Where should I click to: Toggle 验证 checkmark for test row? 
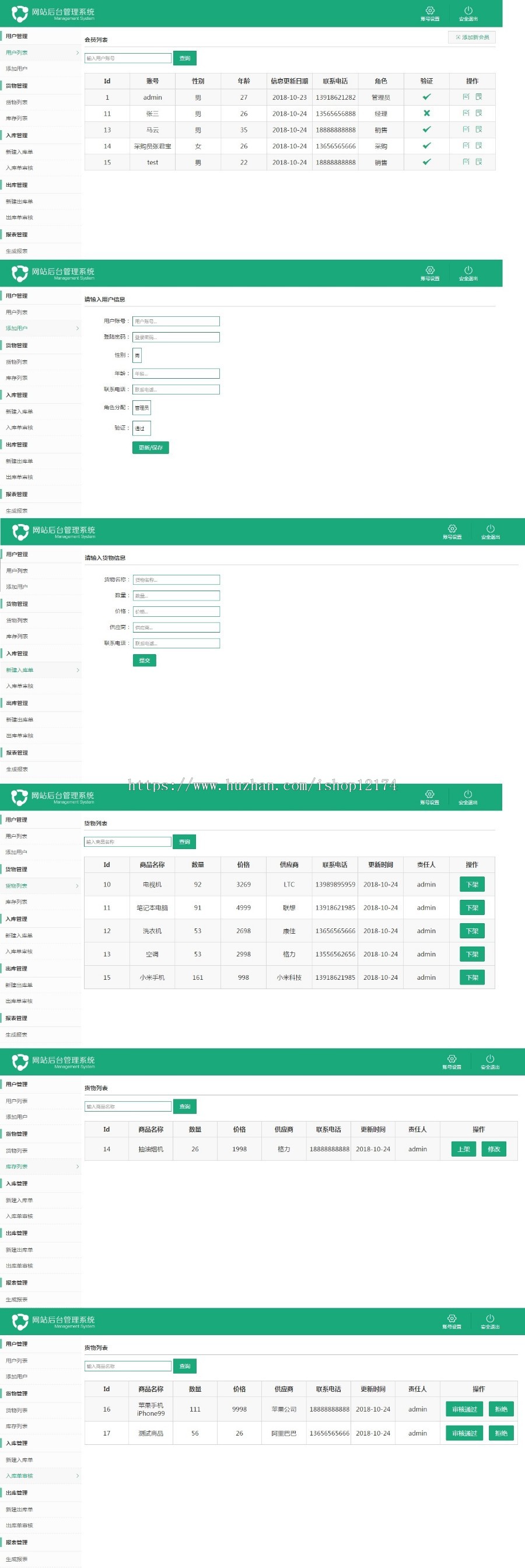tap(426, 162)
